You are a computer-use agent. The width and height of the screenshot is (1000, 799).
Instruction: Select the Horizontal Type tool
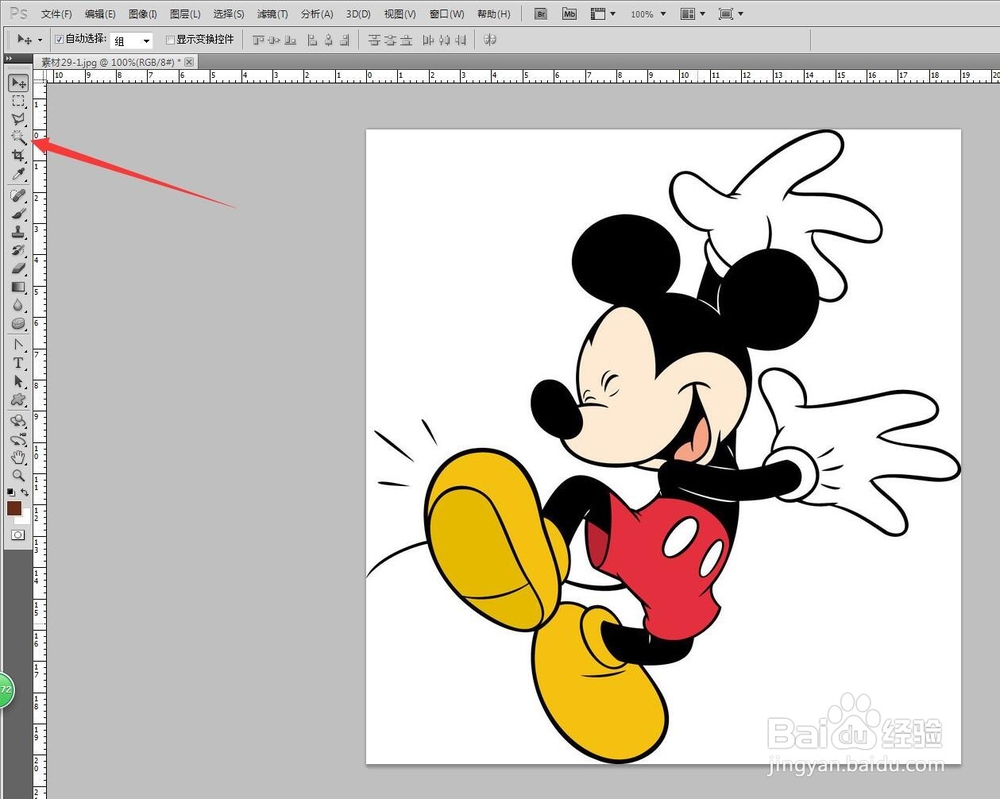click(18, 363)
